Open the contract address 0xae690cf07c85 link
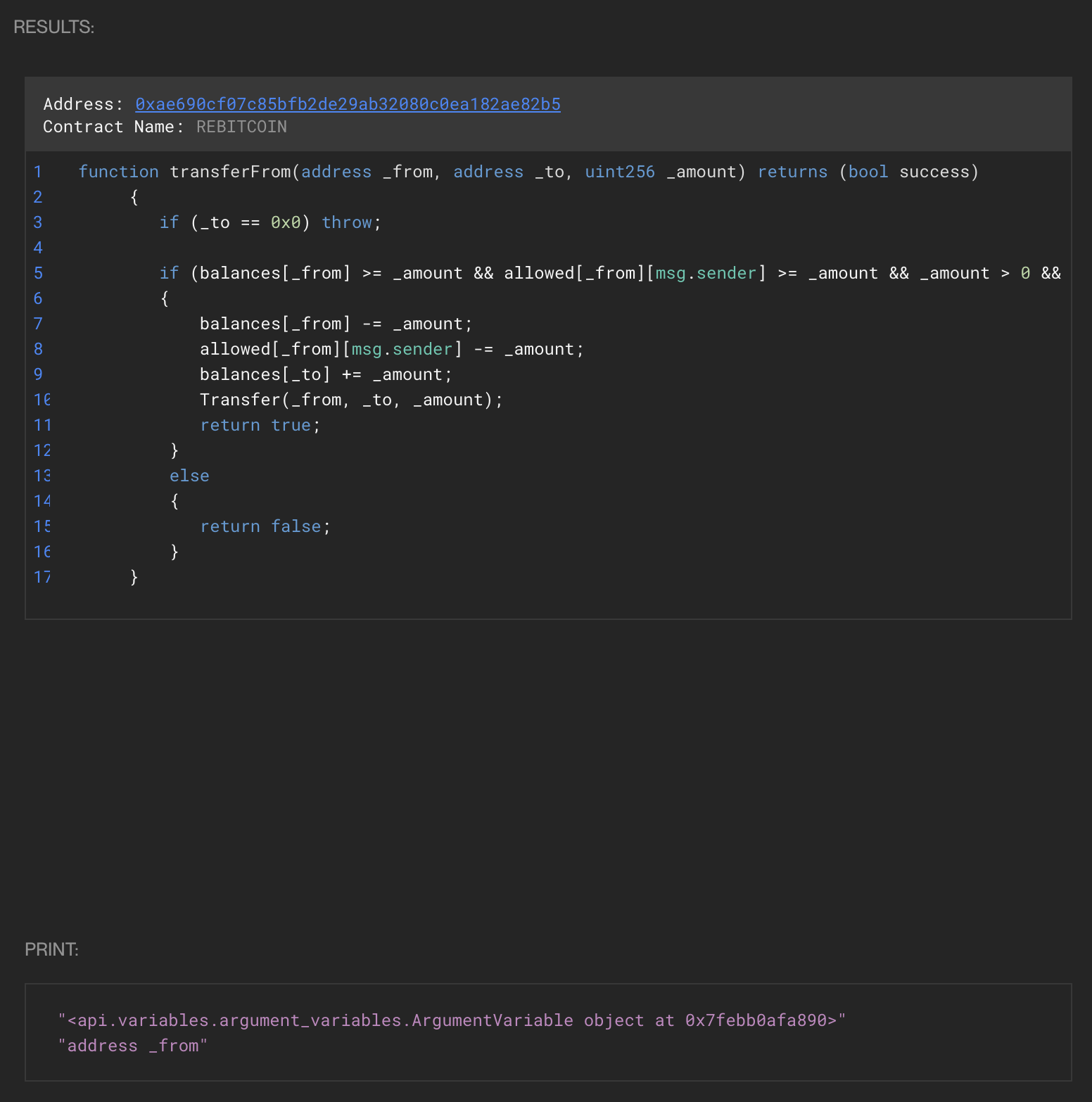 click(348, 104)
